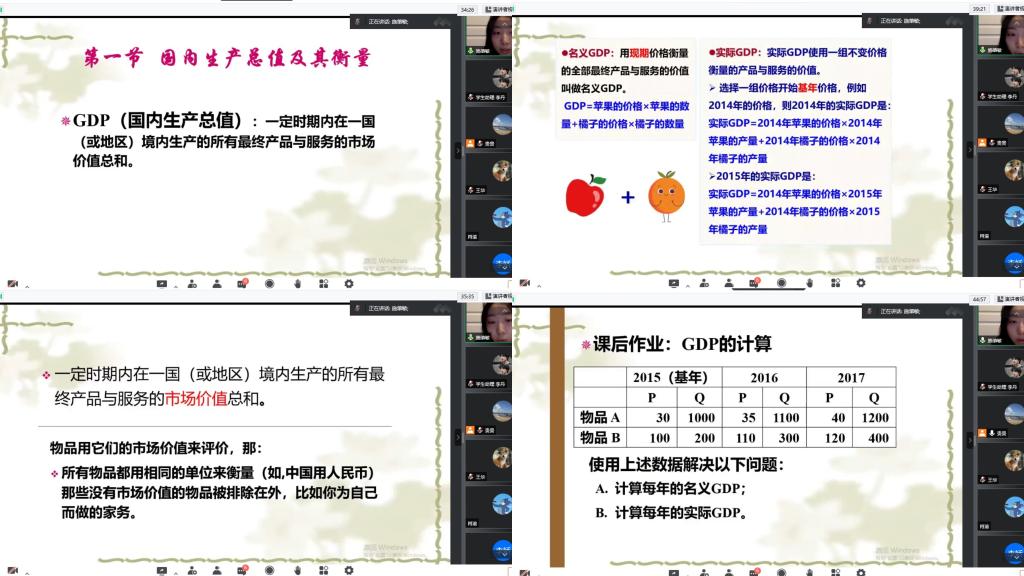
Task: Toggle recording in the 39:21 meeting toolbar
Action: 782,283
